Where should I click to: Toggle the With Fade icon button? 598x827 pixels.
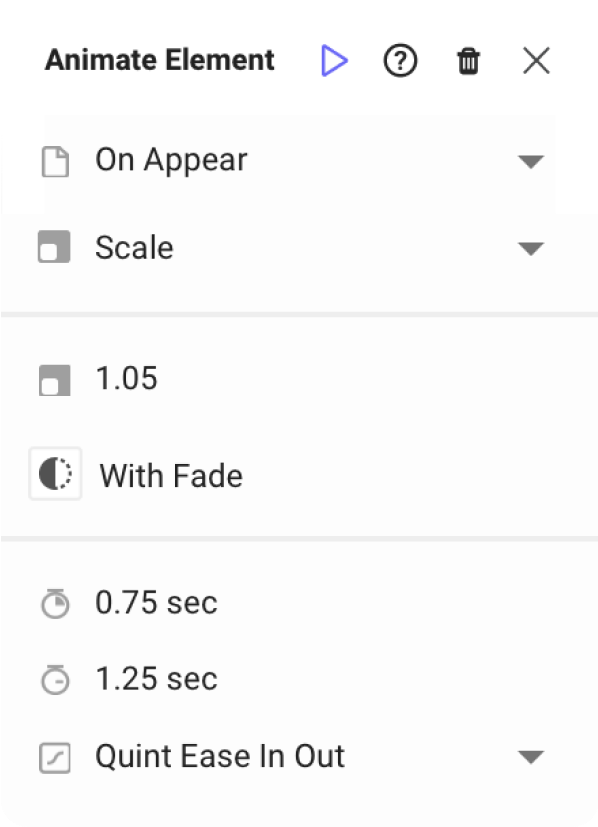(55, 473)
